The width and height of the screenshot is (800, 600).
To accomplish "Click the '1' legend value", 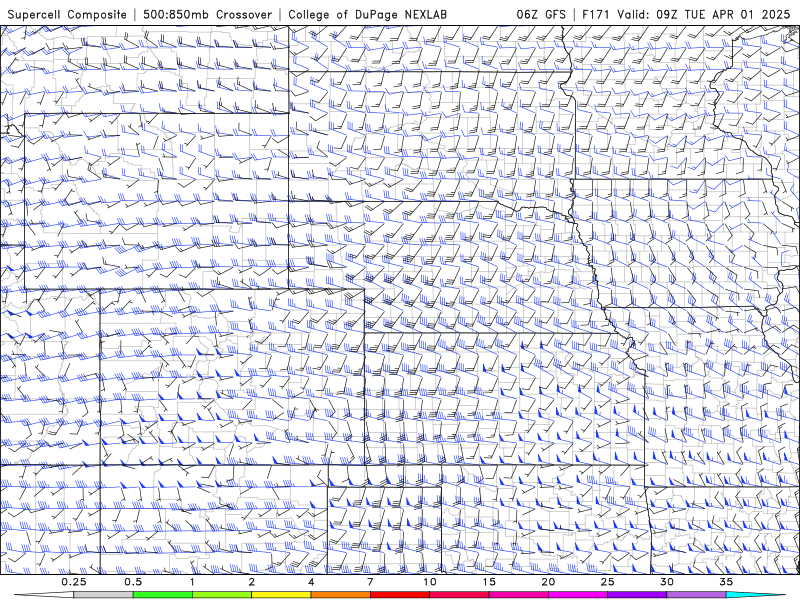I will (192, 582).
